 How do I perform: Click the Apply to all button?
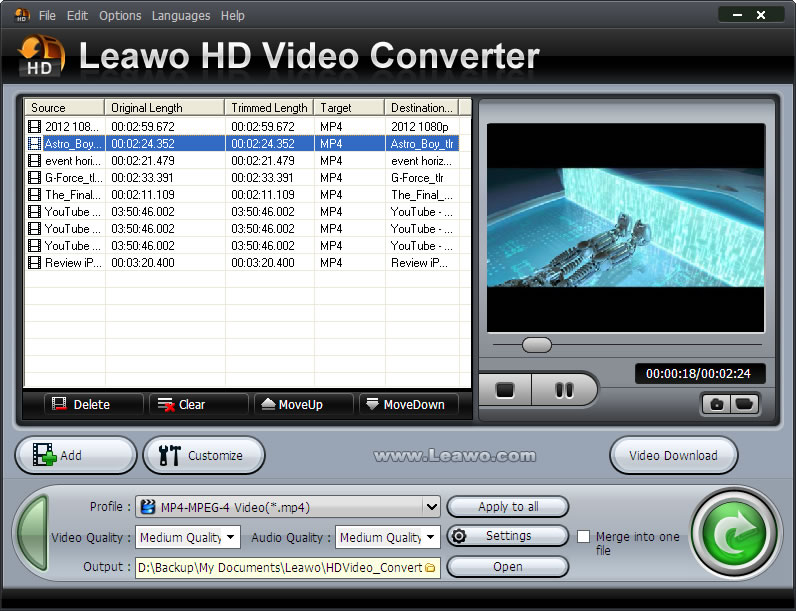coord(507,506)
